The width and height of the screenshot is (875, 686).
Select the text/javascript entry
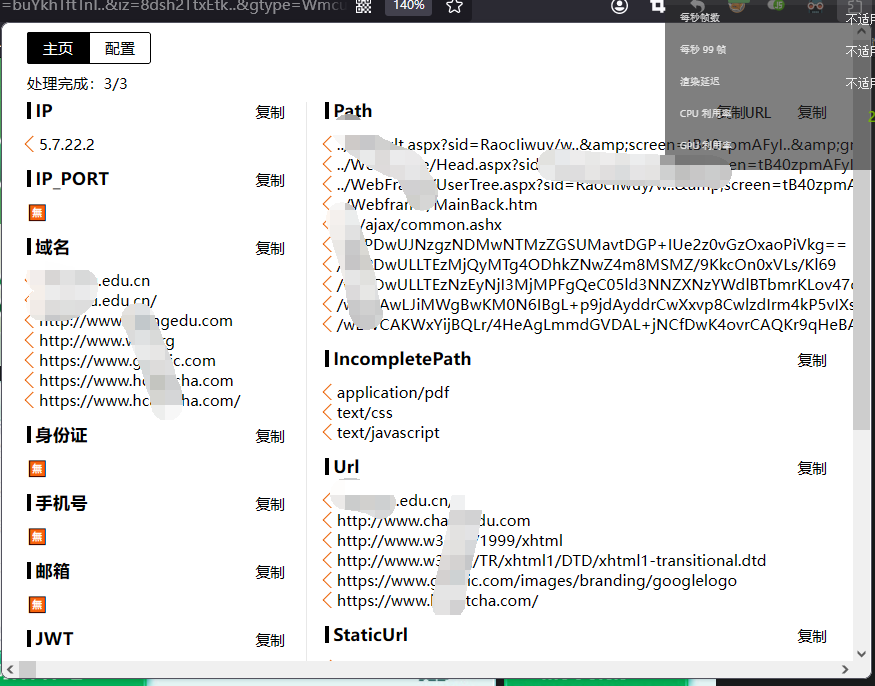point(388,433)
